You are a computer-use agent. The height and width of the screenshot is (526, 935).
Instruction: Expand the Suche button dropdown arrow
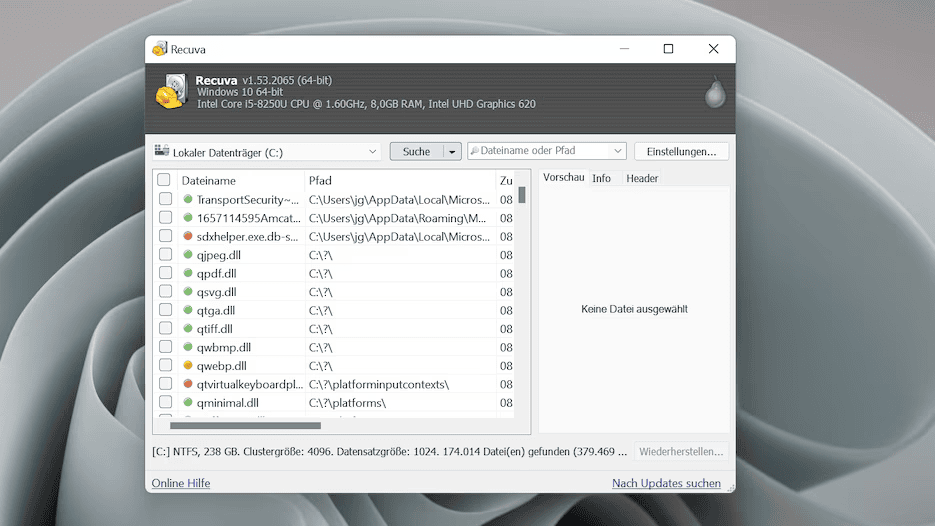452,152
